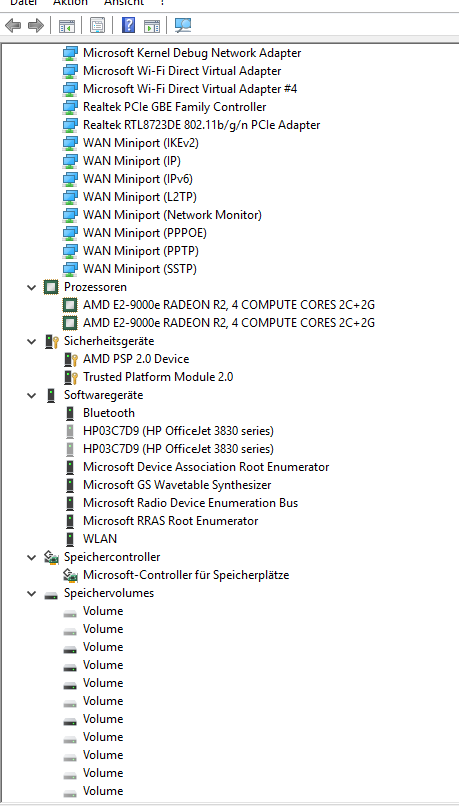
Task: Click the Microsoft Kernel Debug adapter icon
Action: 70,53
